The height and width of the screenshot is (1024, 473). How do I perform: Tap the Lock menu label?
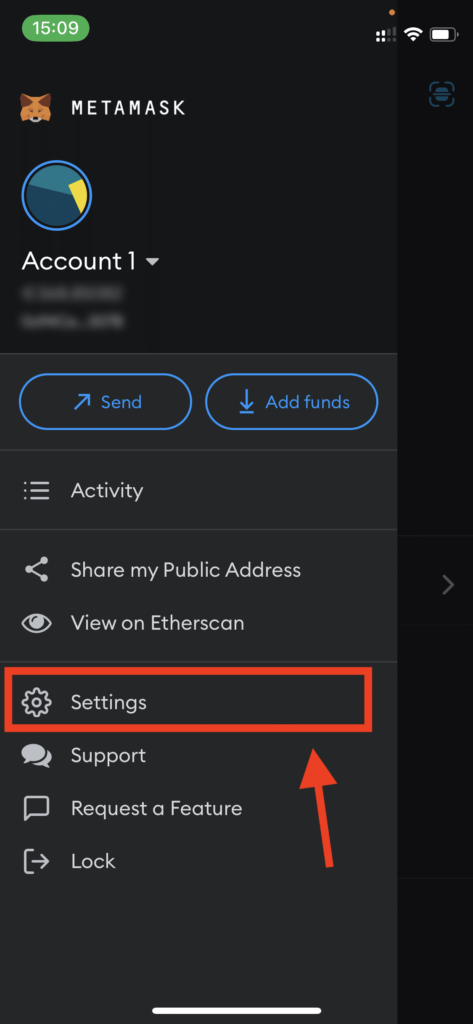tap(93, 861)
